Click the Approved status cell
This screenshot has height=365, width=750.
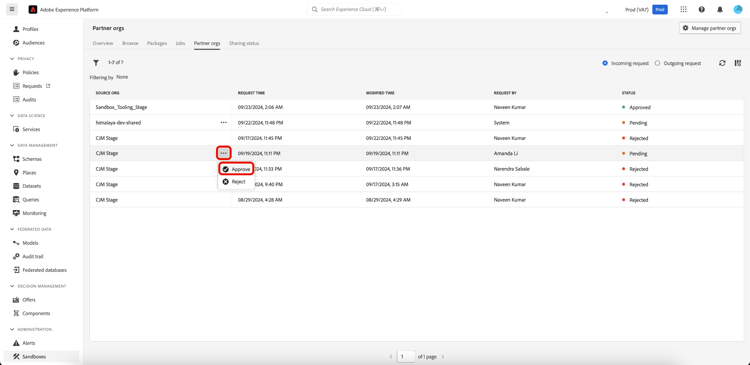point(636,107)
